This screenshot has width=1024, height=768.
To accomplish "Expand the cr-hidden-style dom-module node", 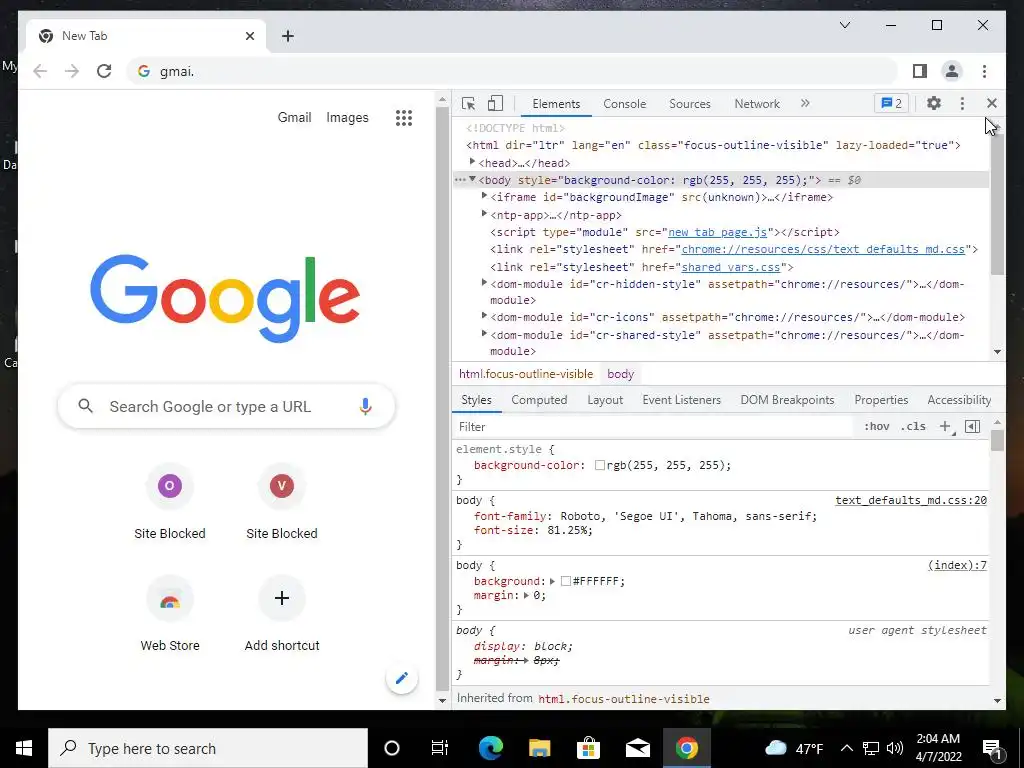I will (x=484, y=283).
